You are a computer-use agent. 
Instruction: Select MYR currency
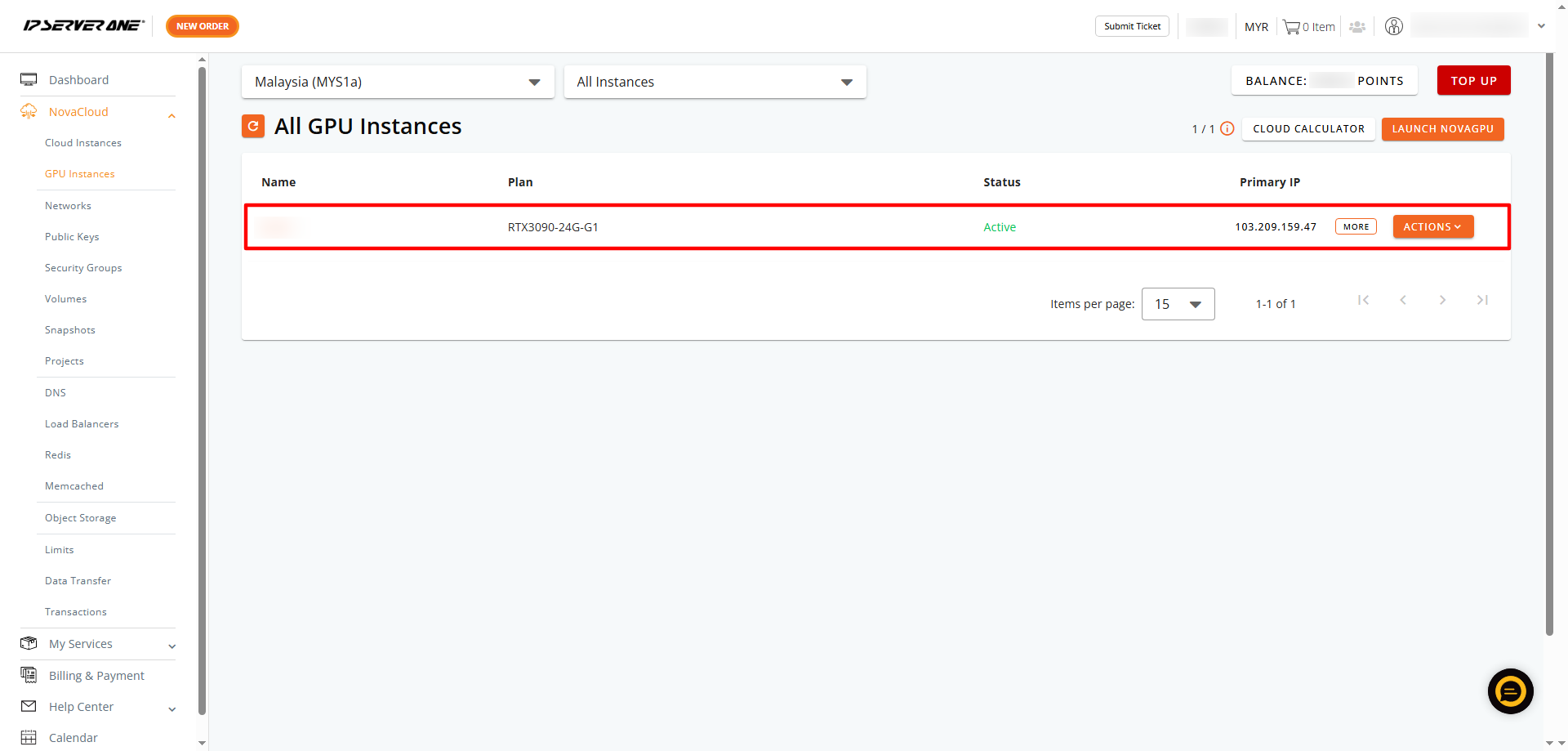[1256, 27]
